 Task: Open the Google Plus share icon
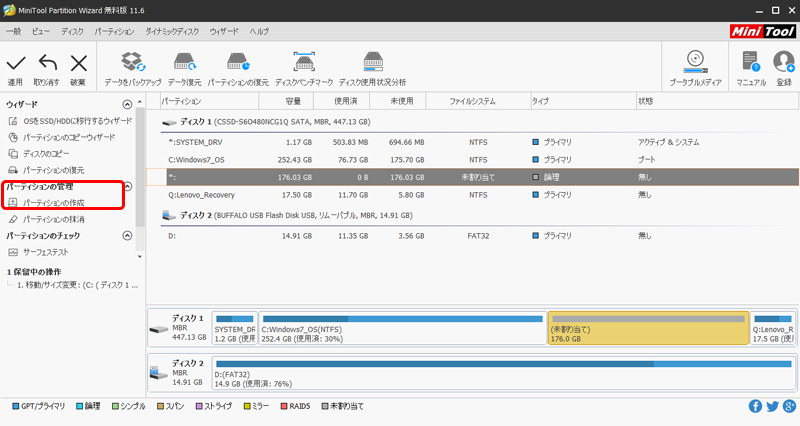tap(789, 406)
